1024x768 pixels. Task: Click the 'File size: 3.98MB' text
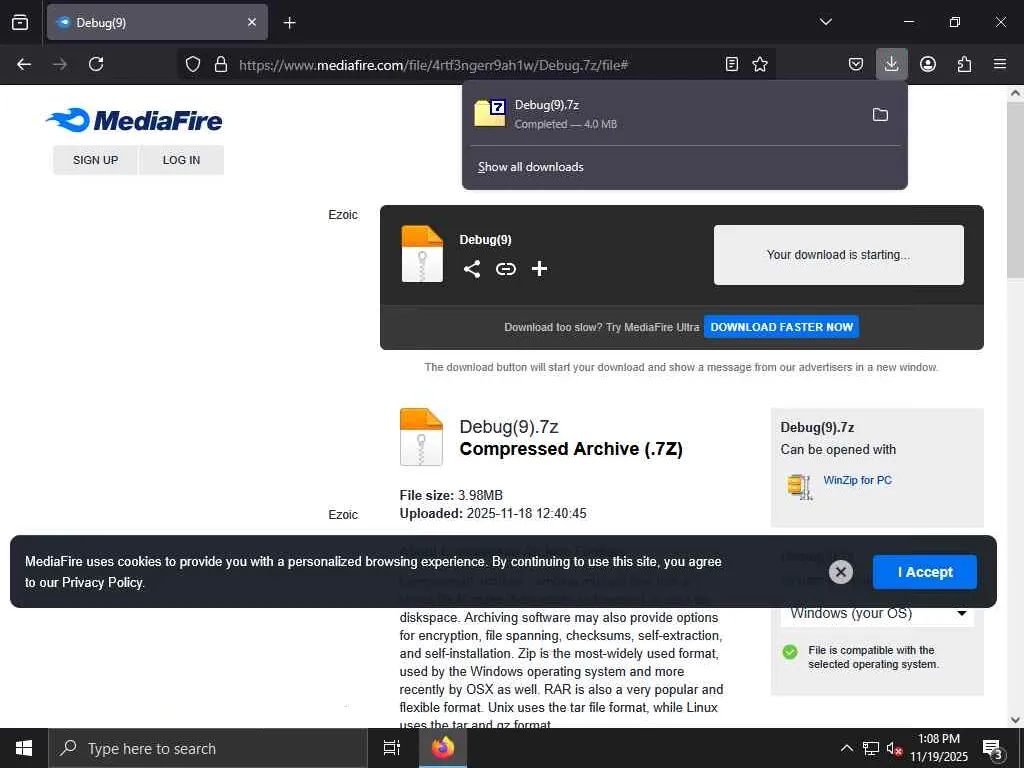[x=451, y=495]
